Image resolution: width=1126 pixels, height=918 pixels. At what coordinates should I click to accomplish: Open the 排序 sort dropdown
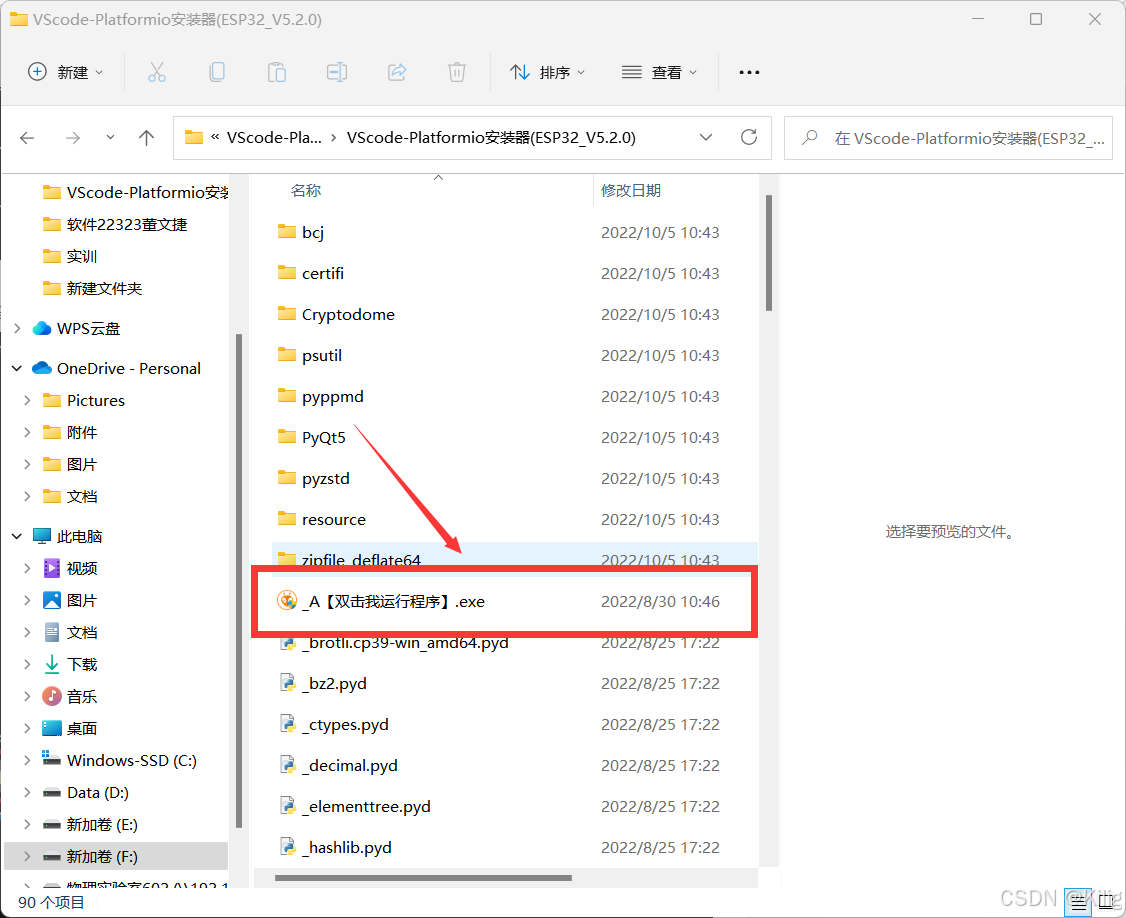(x=548, y=73)
